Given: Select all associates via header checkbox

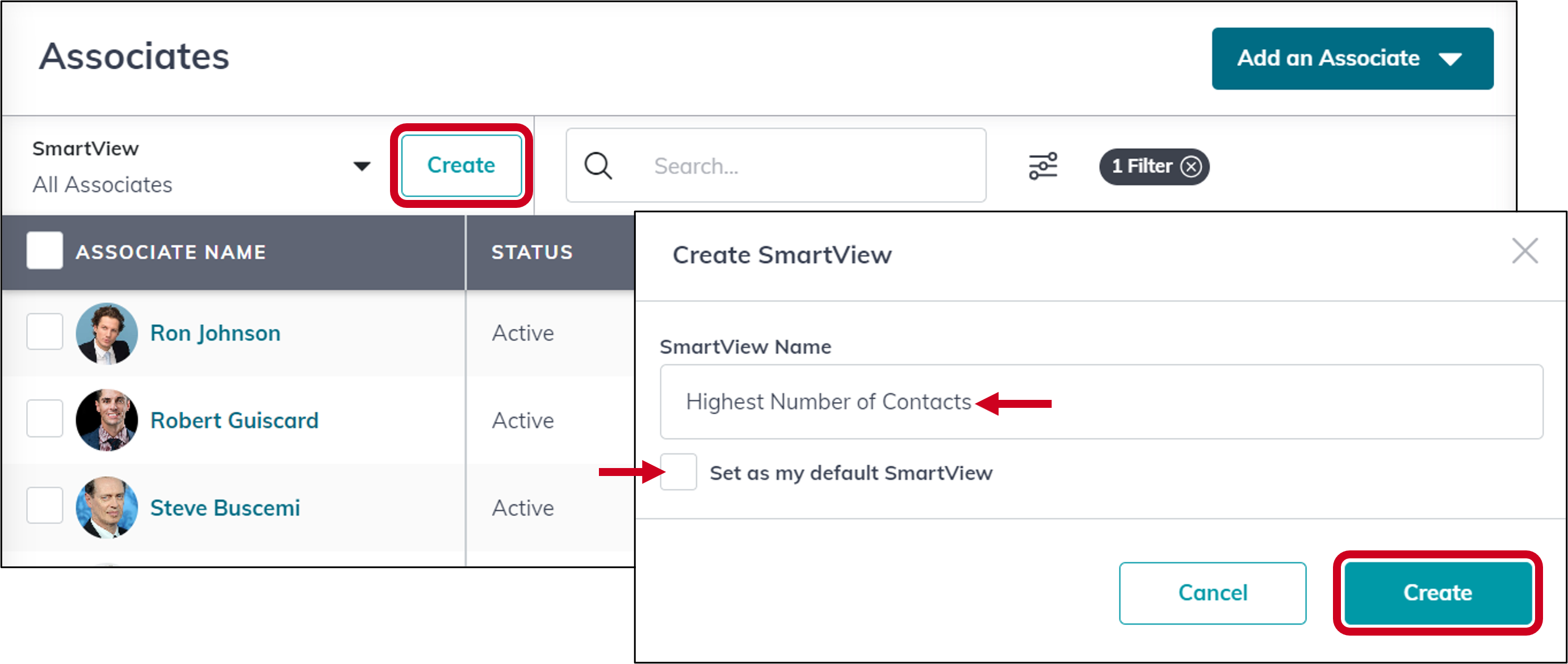Looking at the screenshot, I should [44, 250].
